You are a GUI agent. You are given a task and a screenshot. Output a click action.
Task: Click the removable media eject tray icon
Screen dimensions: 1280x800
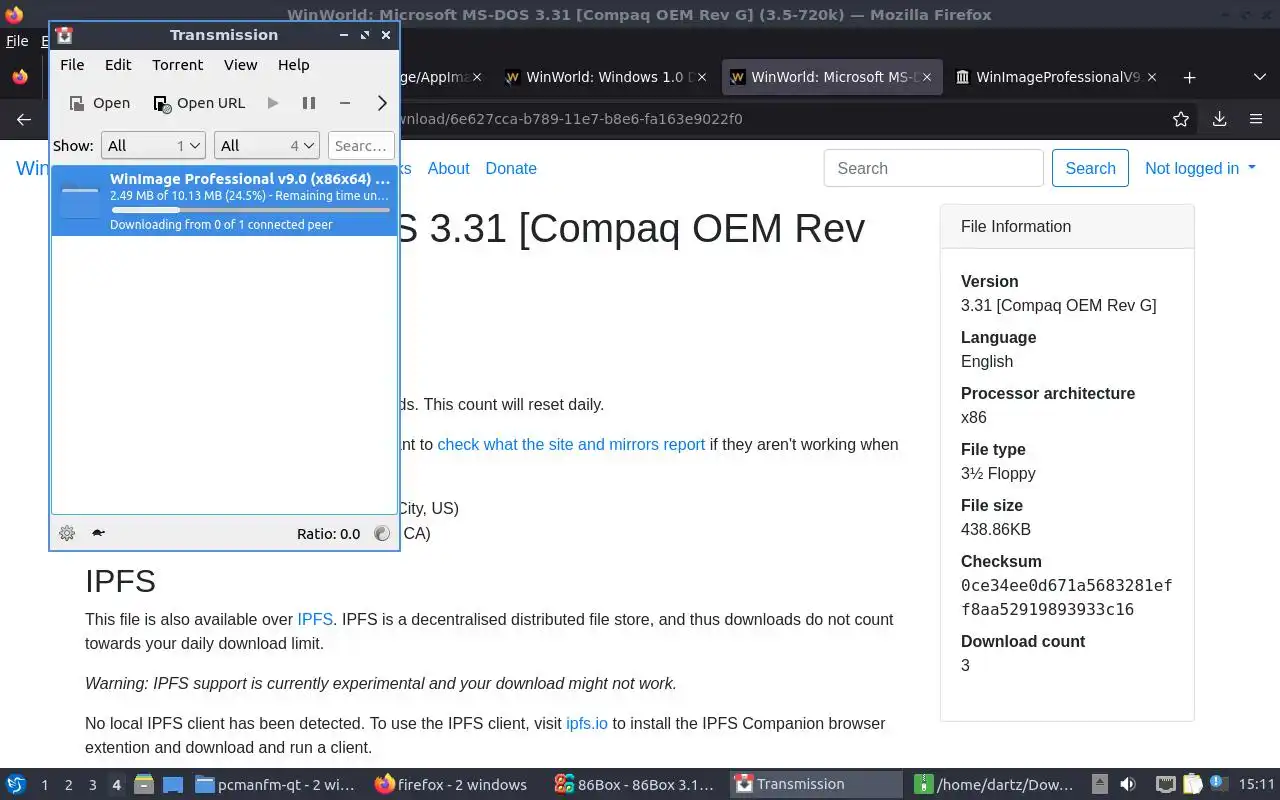pyautogui.click(x=1099, y=784)
